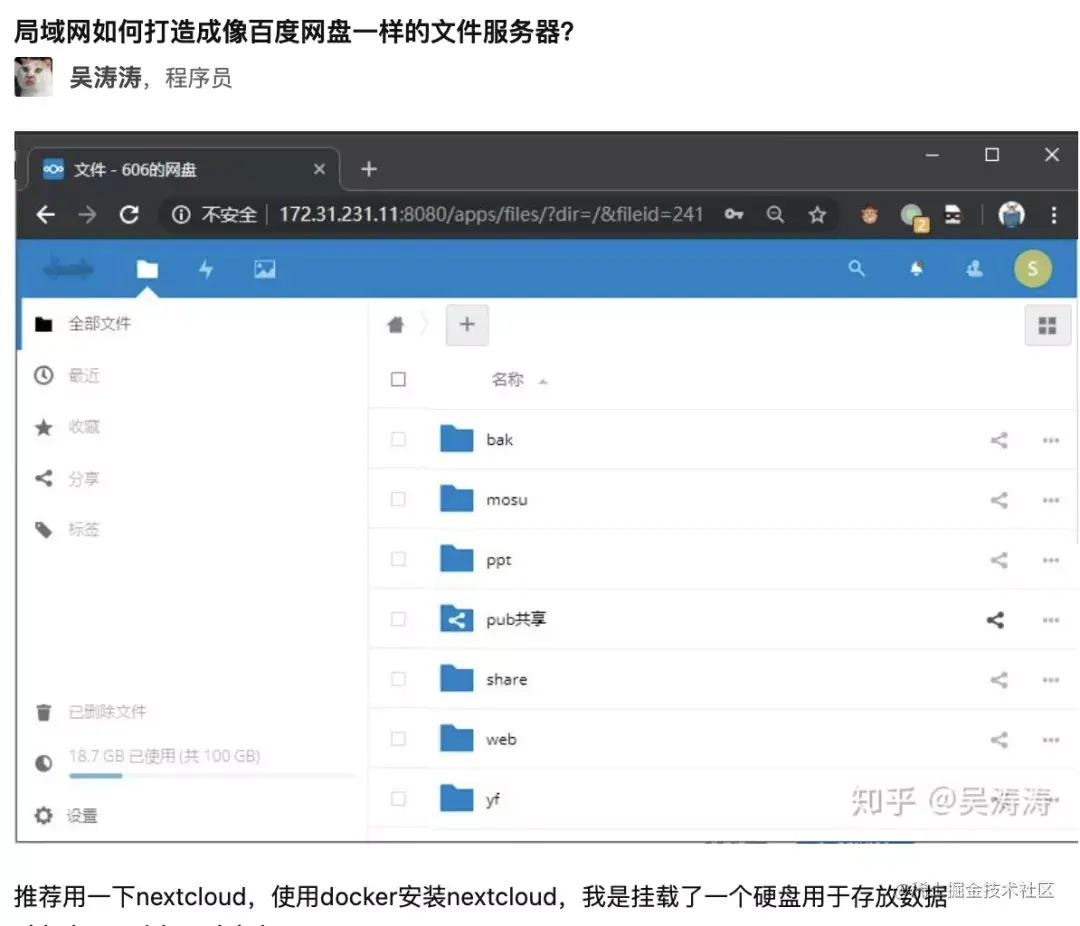Toggle grid view button
The image size is (1080, 926).
tap(1047, 325)
